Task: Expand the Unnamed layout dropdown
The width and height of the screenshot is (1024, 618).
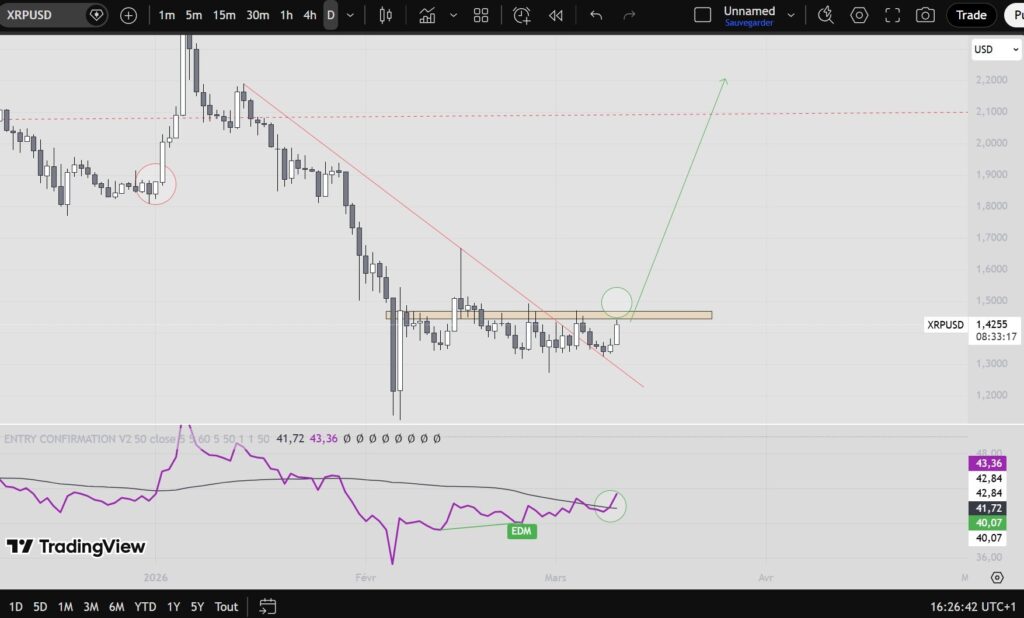Action: tap(791, 12)
